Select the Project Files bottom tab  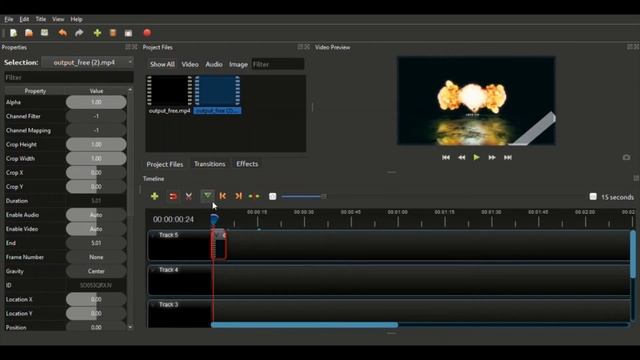point(164,164)
